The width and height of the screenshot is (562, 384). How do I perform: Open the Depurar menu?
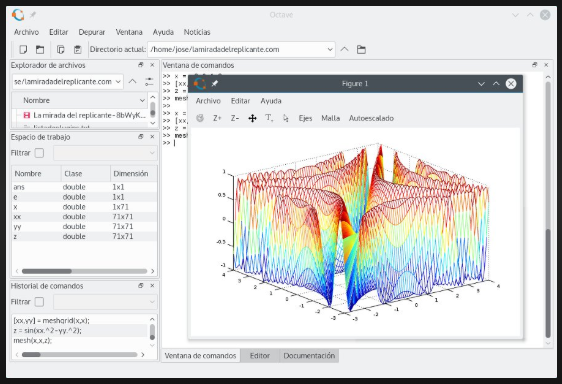click(92, 32)
